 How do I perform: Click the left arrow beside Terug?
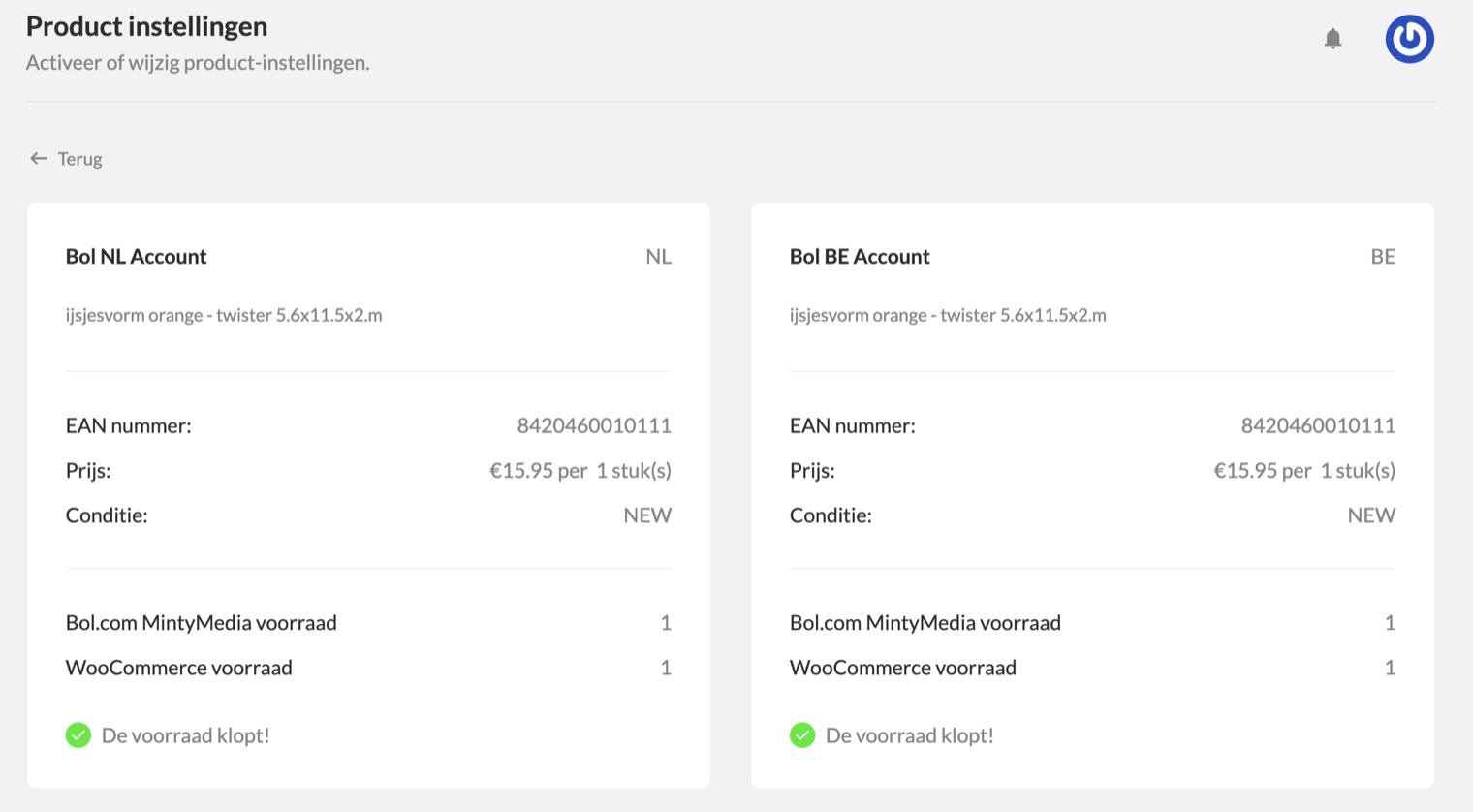[39, 158]
